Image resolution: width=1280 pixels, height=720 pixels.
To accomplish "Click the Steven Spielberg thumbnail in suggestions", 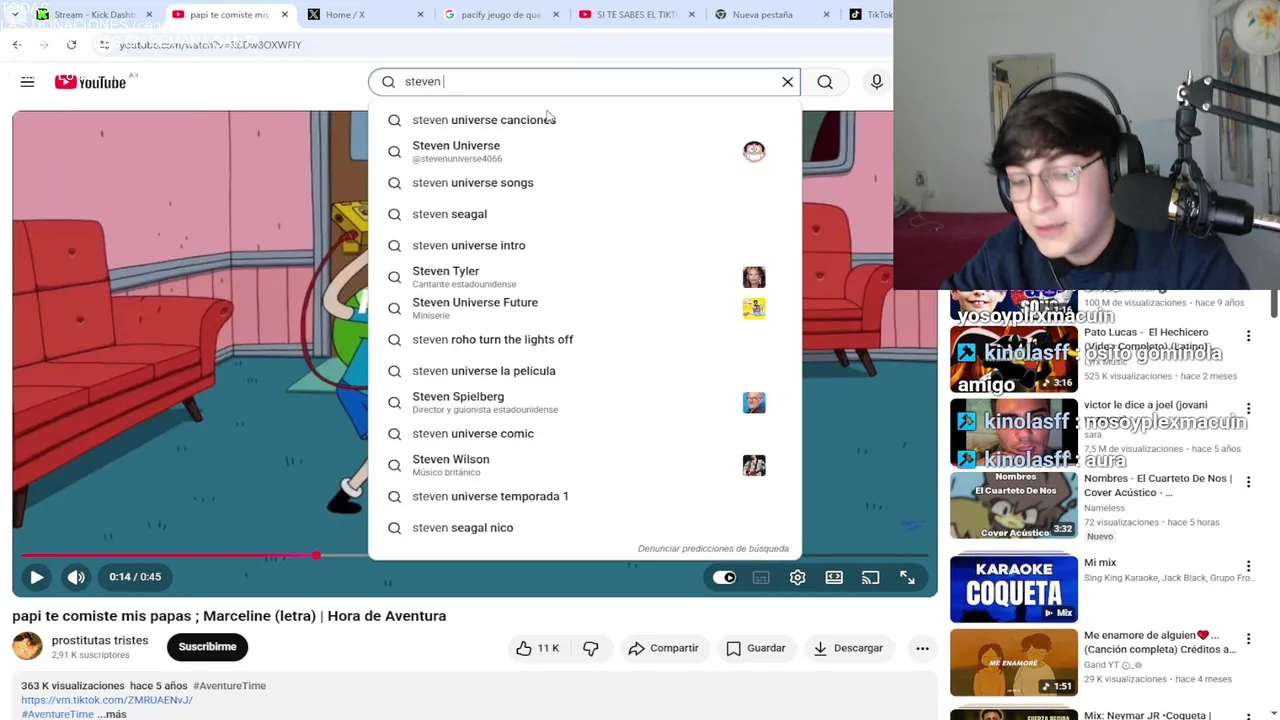I will pos(754,402).
